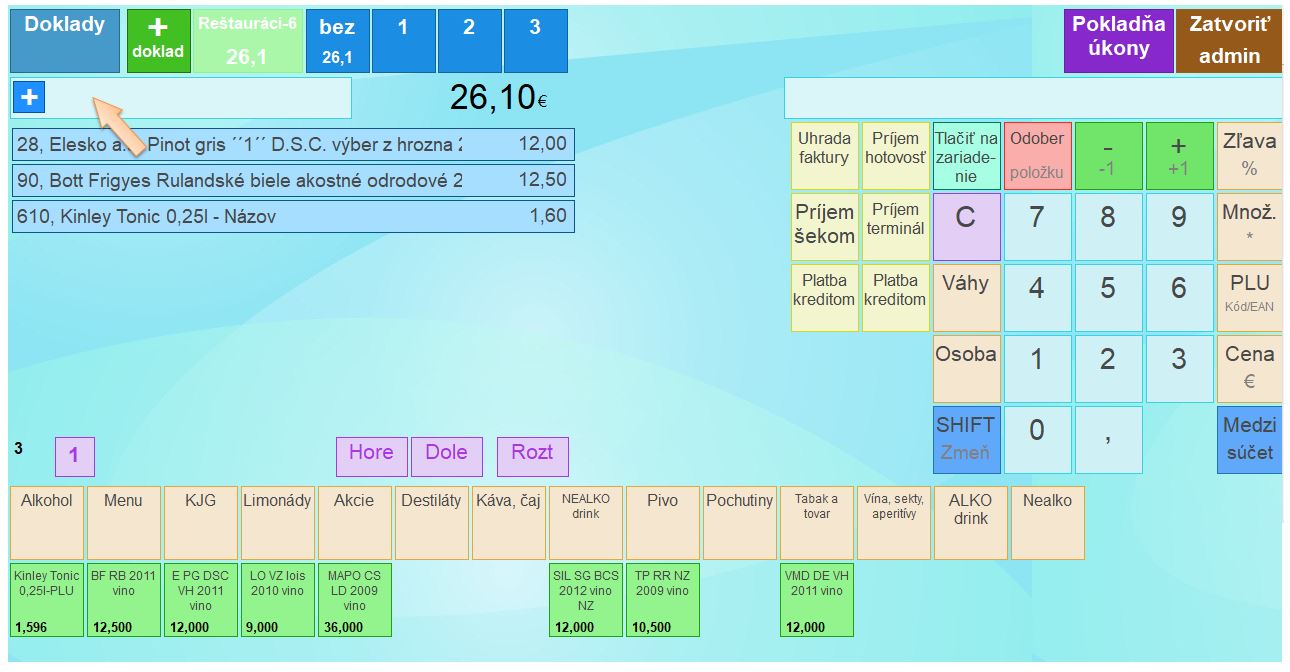Click the empty input field beside the total
Screen dimensions: 1290x672
[x=1032, y=98]
